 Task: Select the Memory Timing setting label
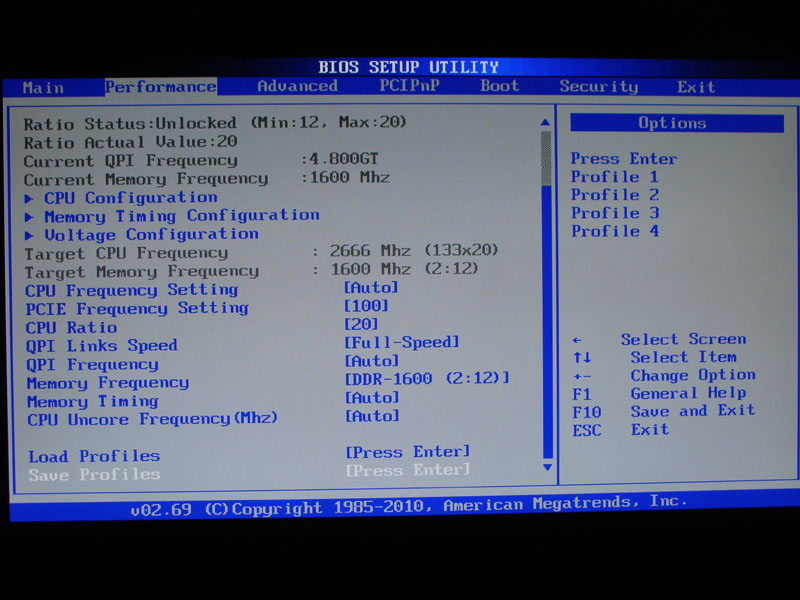point(93,402)
